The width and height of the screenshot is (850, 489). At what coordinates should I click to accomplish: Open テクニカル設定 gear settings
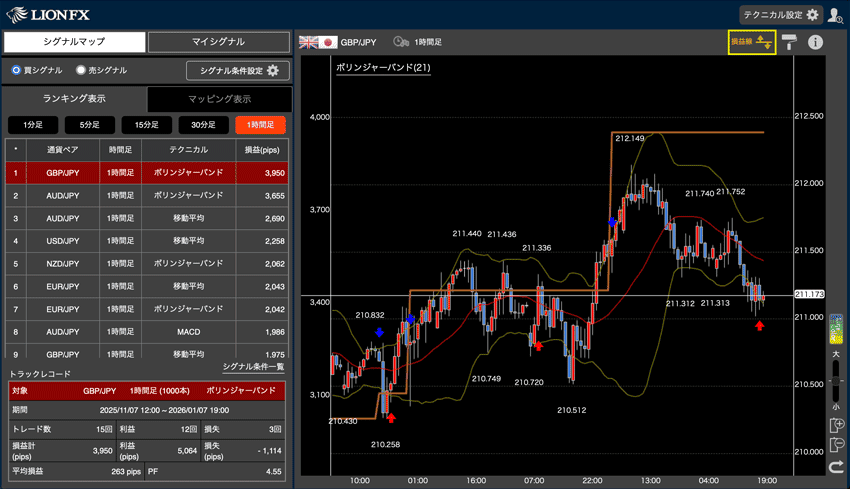coord(780,15)
